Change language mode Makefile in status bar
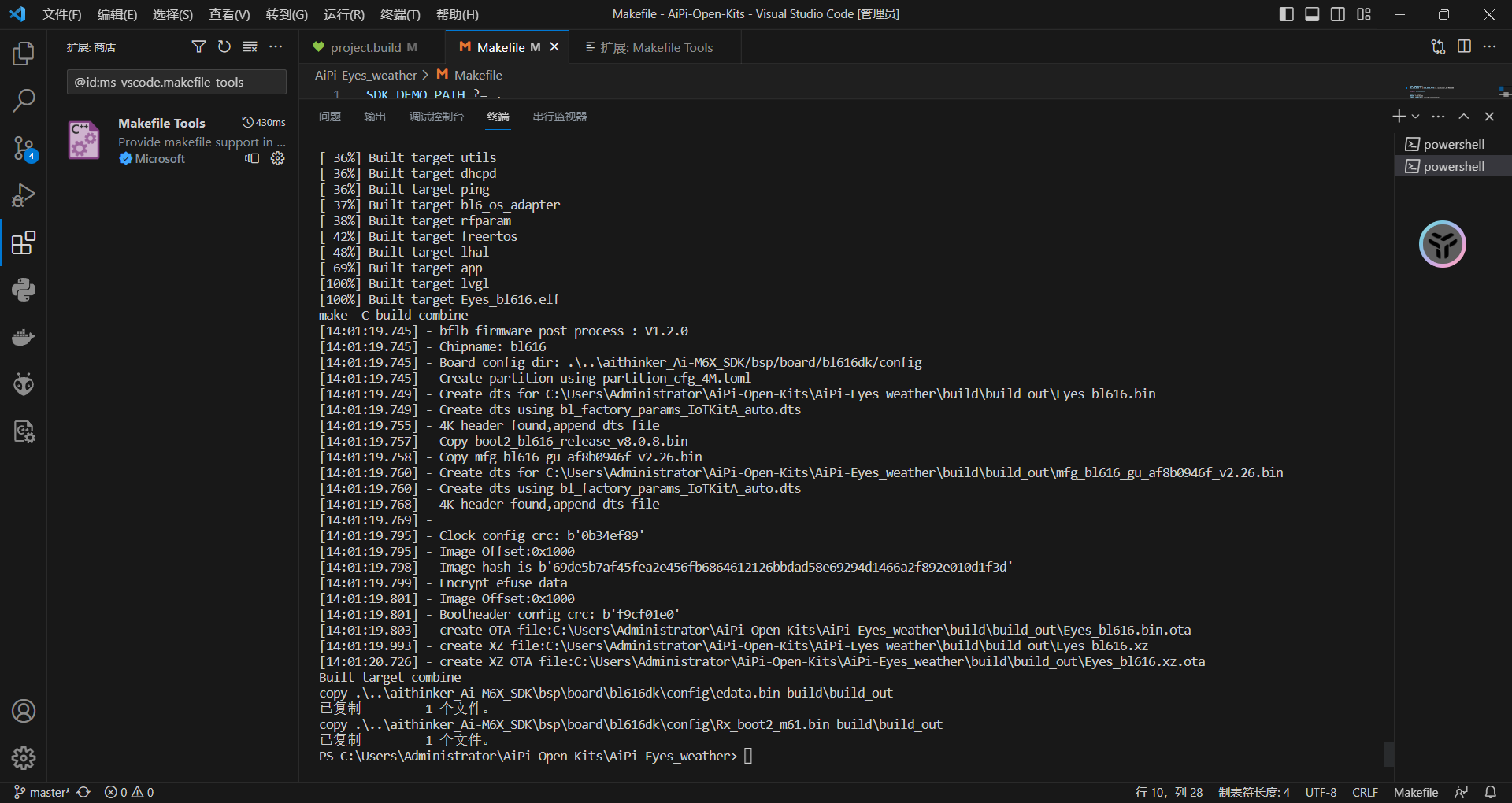Viewport: 1512px width, 803px height. tap(1415, 792)
